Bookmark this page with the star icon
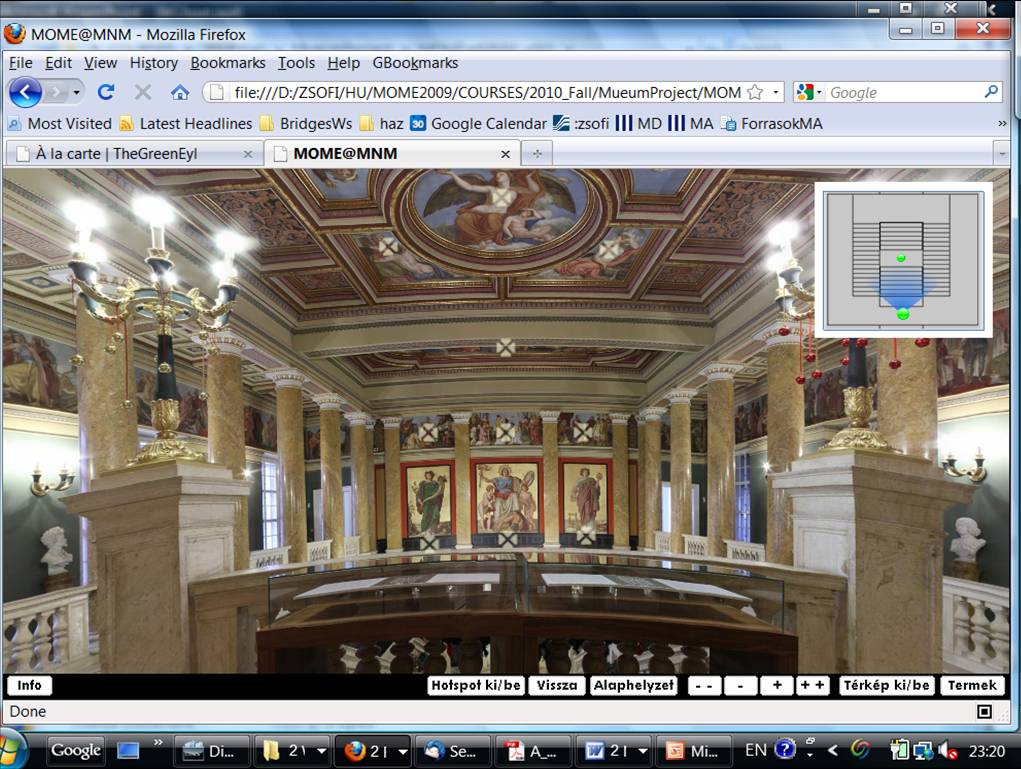The width and height of the screenshot is (1021, 769). (755, 92)
